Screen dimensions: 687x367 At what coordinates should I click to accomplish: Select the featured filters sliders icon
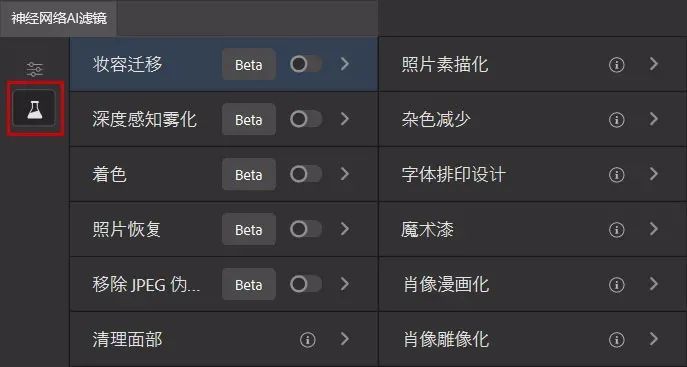tap(35, 69)
